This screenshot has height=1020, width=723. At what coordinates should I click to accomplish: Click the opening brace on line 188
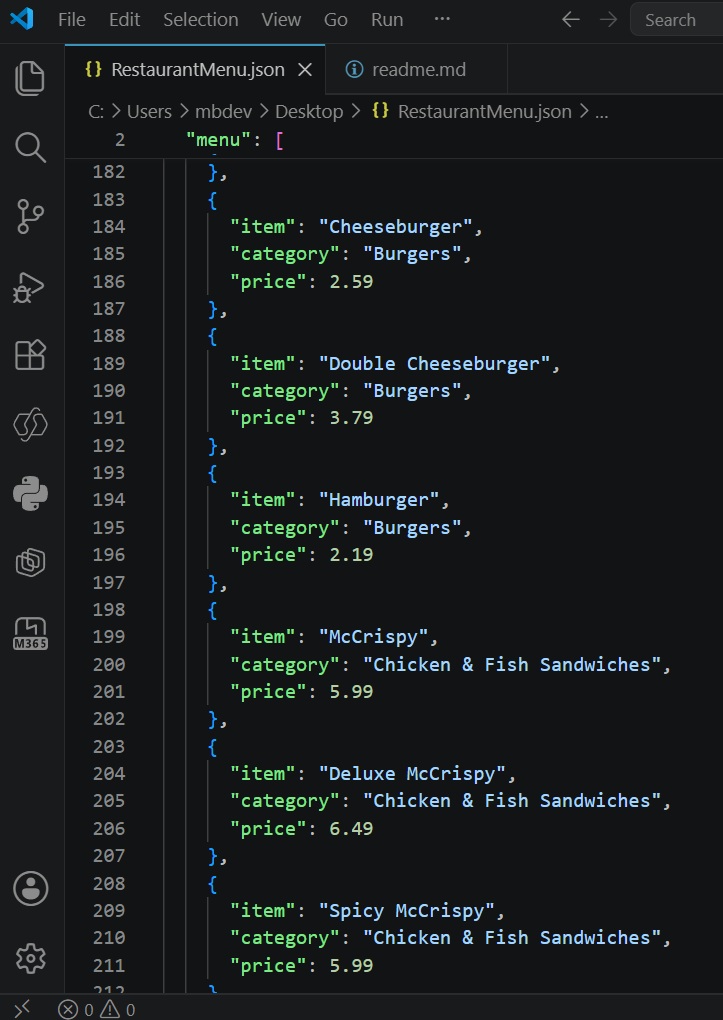coord(212,336)
